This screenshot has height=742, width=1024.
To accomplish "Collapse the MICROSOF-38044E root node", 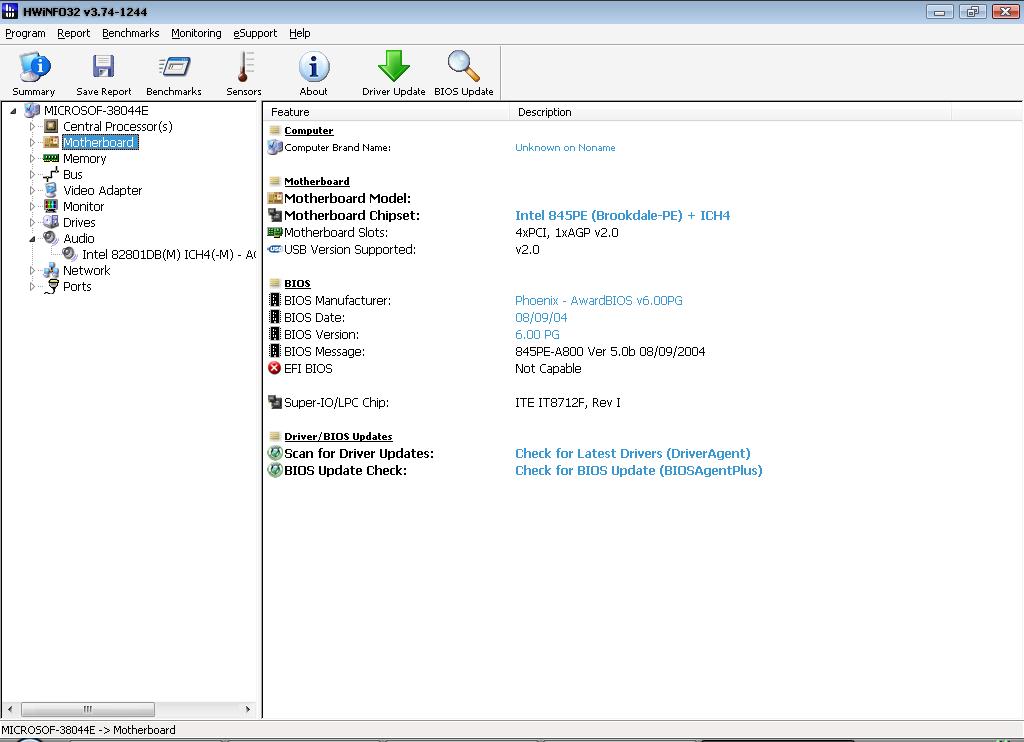I will (x=13, y=111).
